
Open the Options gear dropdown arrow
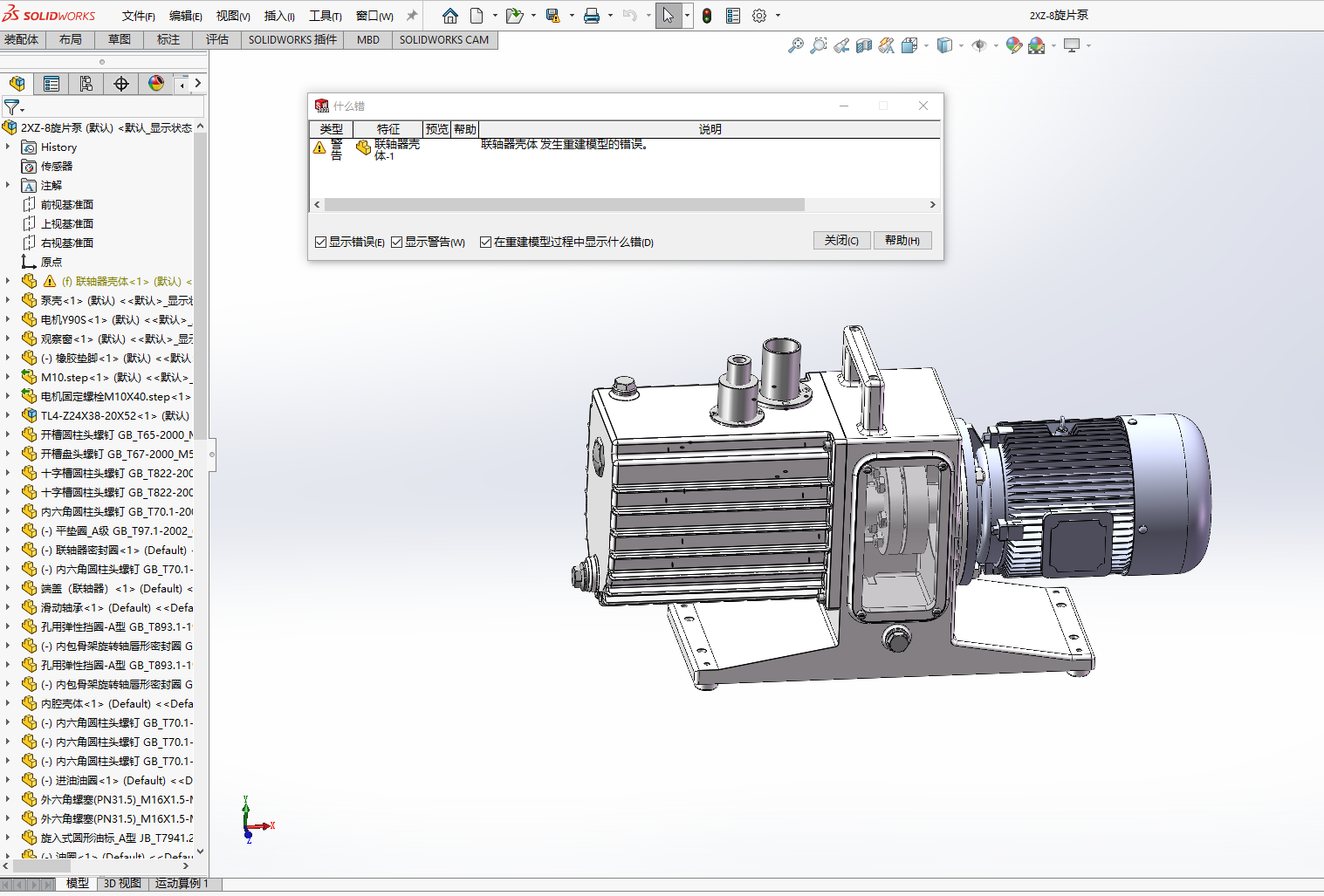coord(778,16)
